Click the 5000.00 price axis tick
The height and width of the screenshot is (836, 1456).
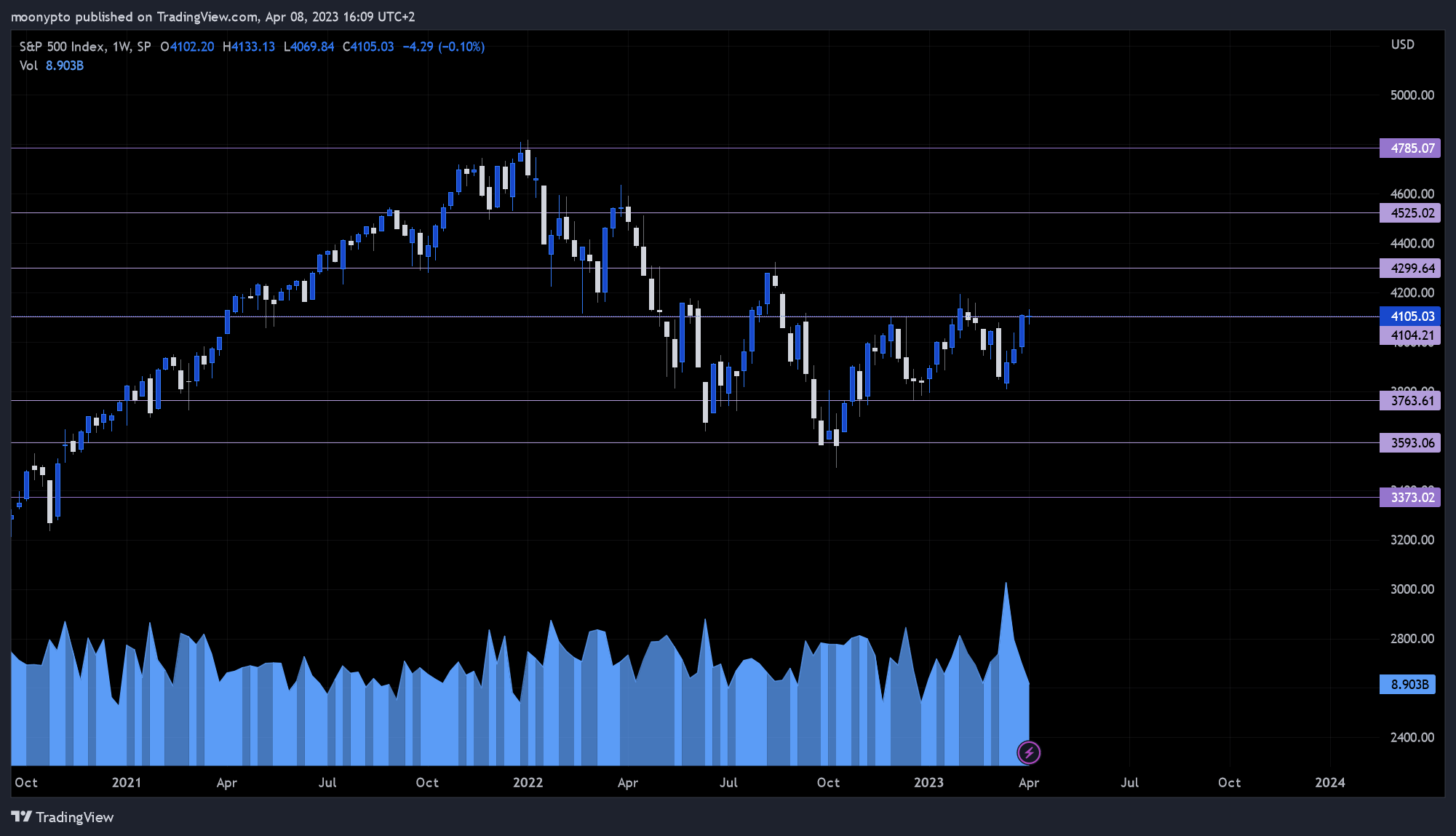tap(1412, 95)
